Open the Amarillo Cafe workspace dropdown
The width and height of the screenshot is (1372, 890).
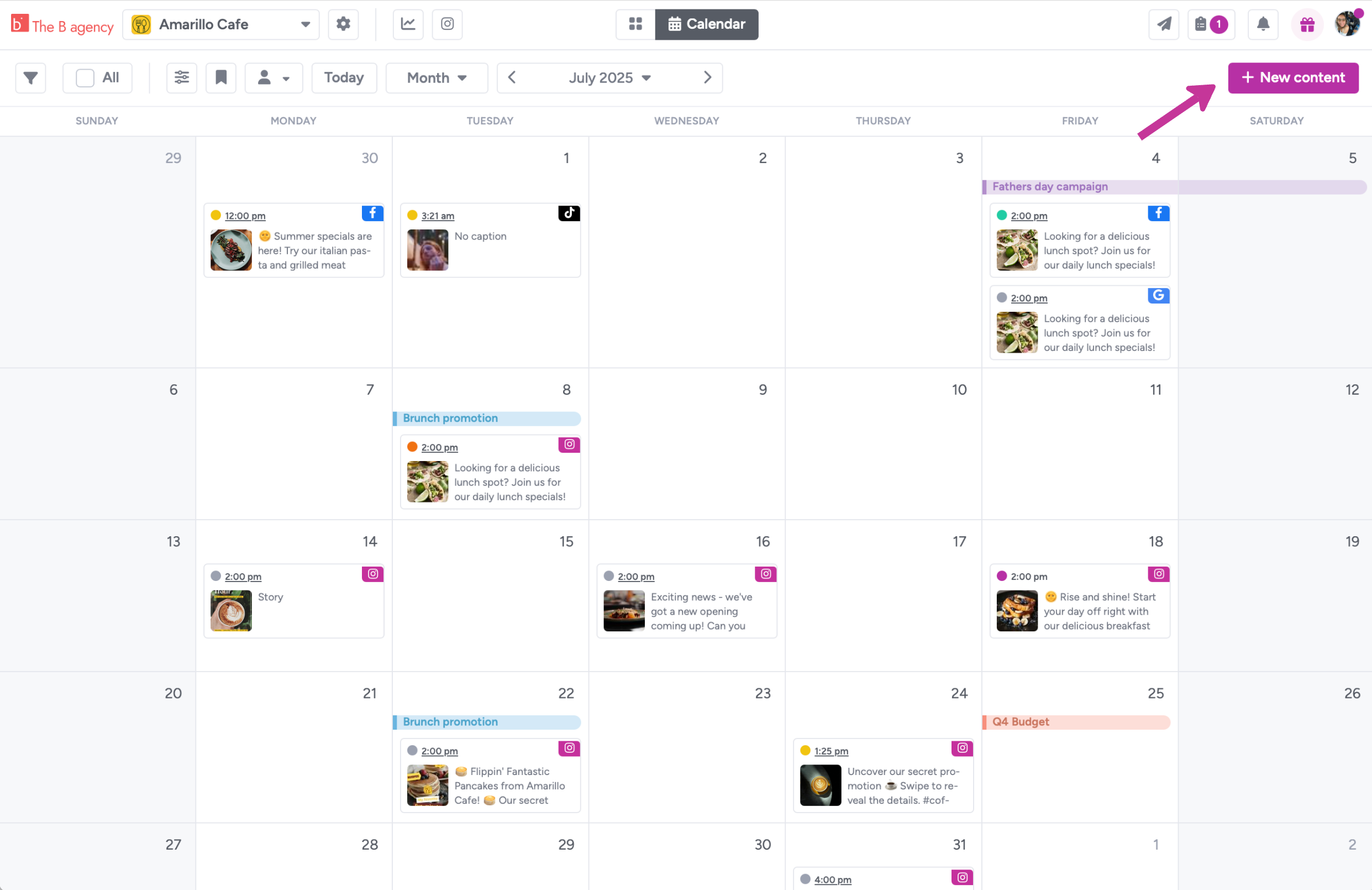tap(221, 24)
